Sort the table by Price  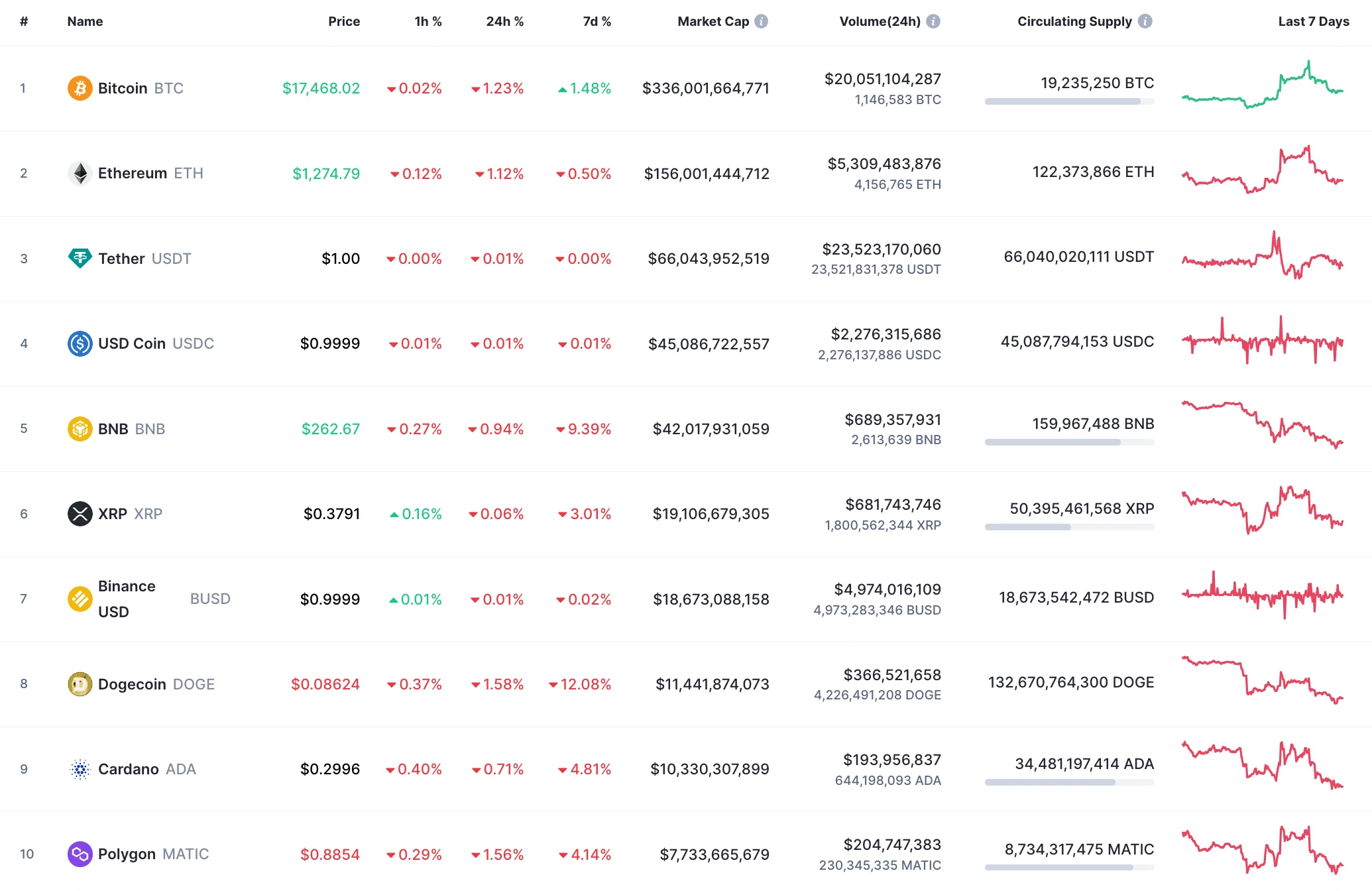click(x=344, y=21)
